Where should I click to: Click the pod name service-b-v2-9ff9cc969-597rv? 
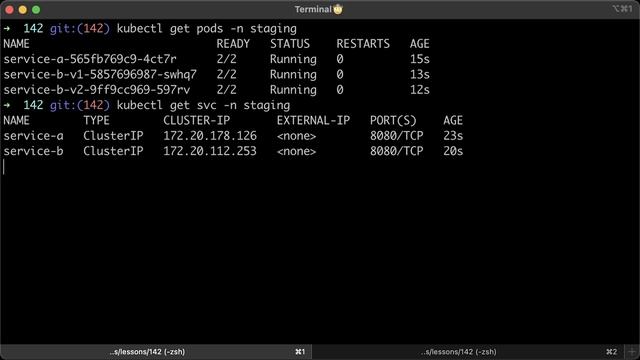click(97, 90)
